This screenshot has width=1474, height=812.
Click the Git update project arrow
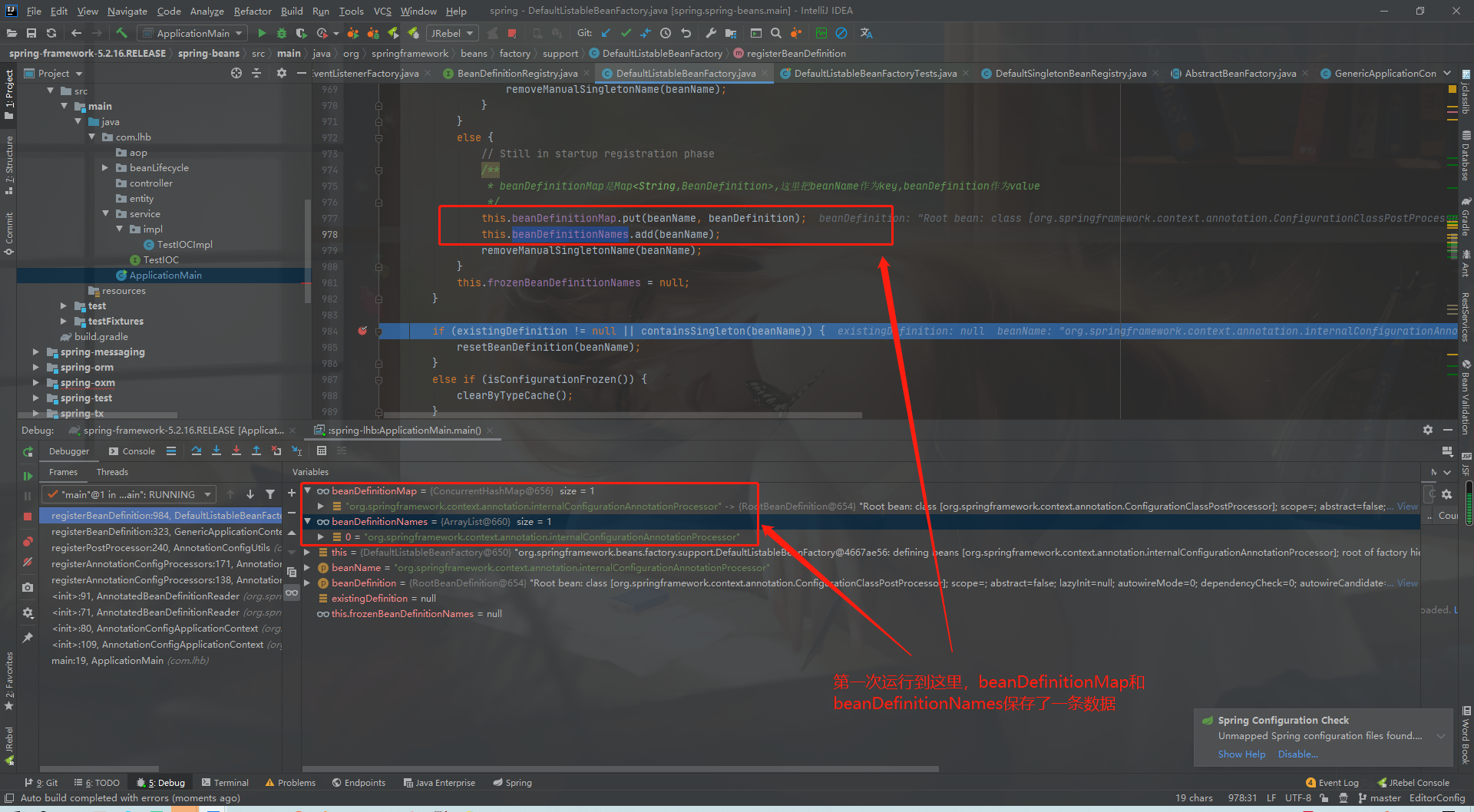point(606,33)
